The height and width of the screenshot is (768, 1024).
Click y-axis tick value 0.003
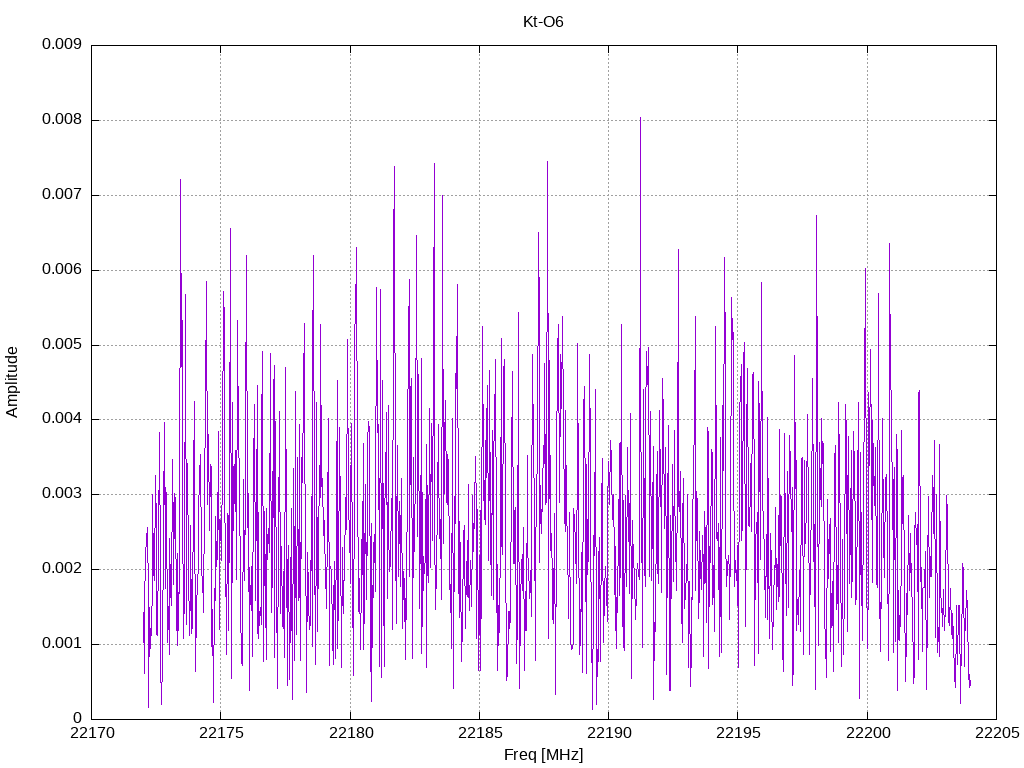pyautogui.click(x=62, y=494)
